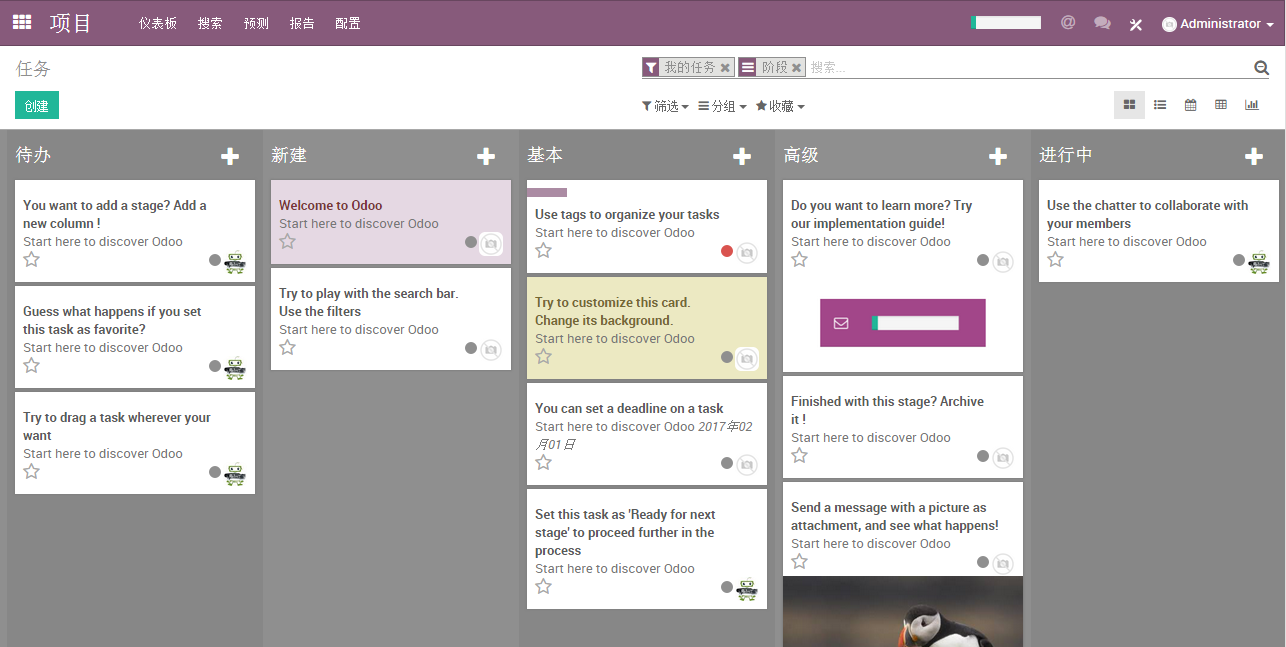Open state dropdown on 'Use the chatter' card
The height and width of the screenshot is (647, 1286).
click(1239, 260)
